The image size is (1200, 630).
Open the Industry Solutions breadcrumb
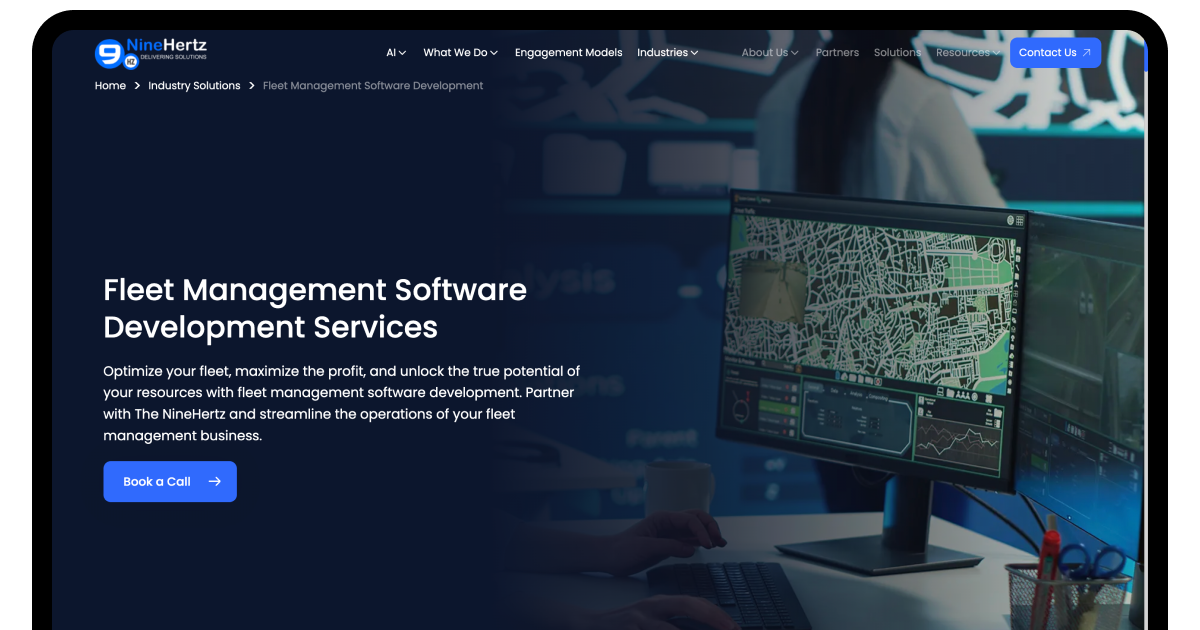click(194, 86)
